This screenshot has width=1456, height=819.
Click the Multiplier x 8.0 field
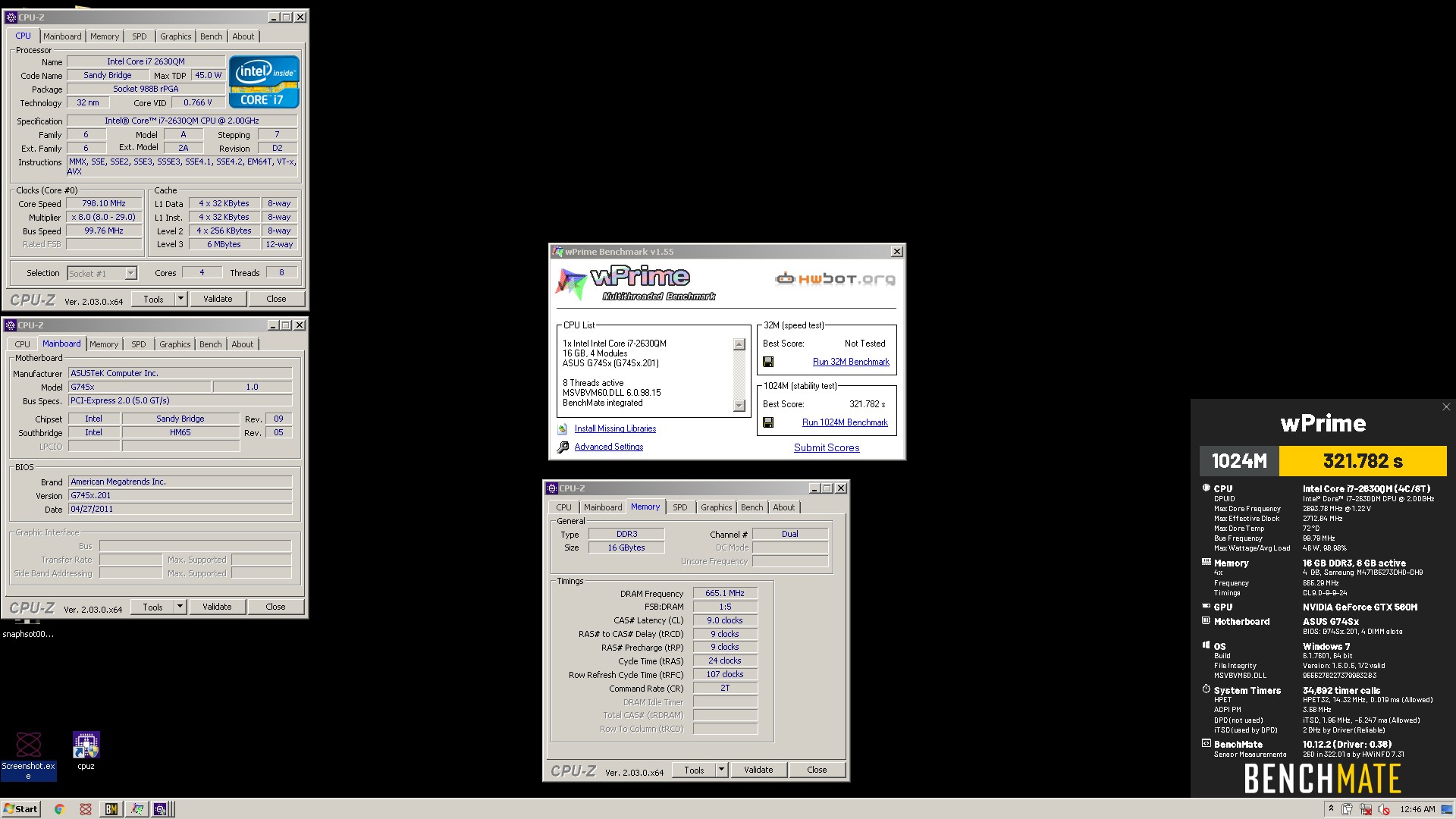[x=104, y=218]
